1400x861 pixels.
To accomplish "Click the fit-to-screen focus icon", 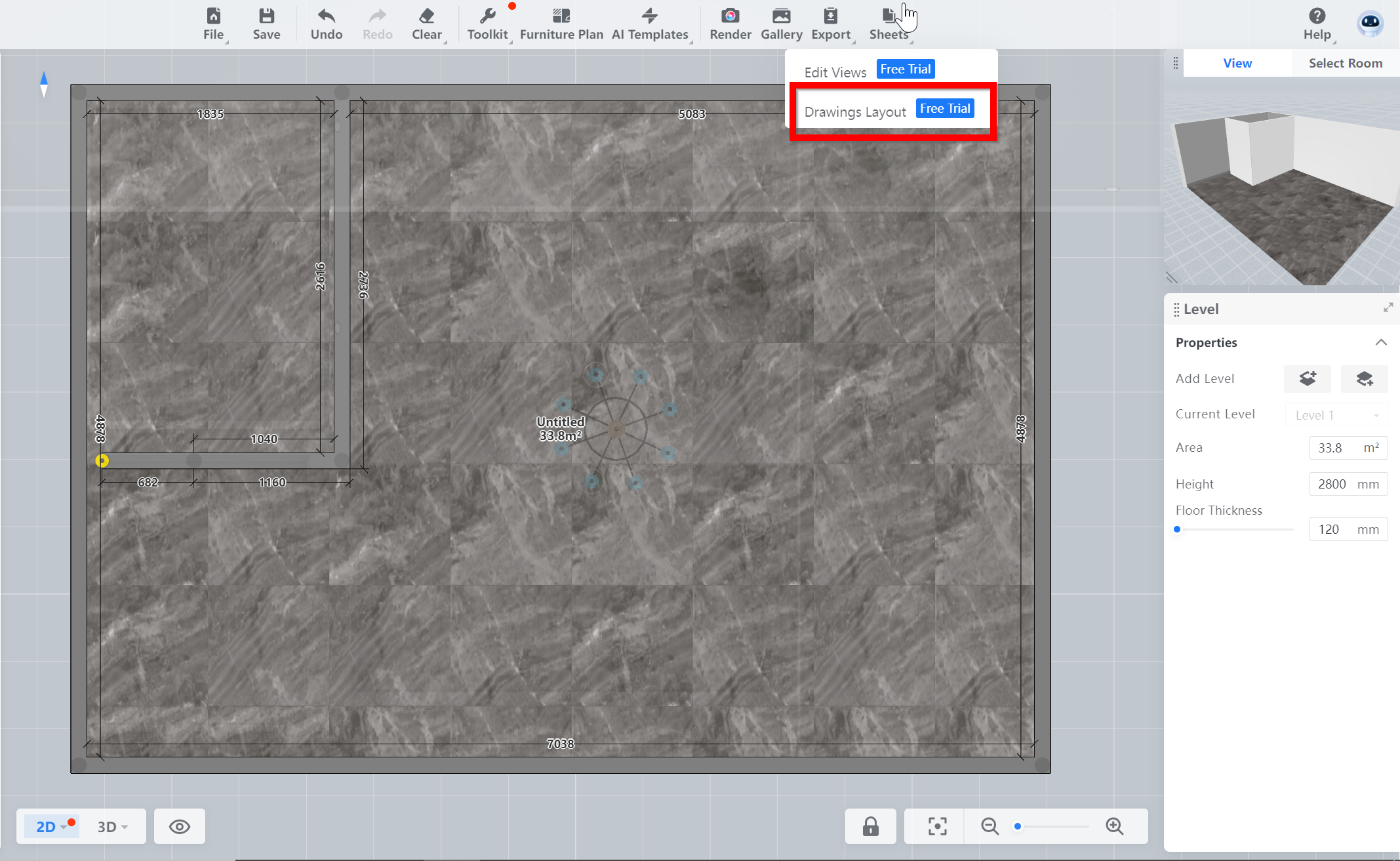I will coord(937,826).
